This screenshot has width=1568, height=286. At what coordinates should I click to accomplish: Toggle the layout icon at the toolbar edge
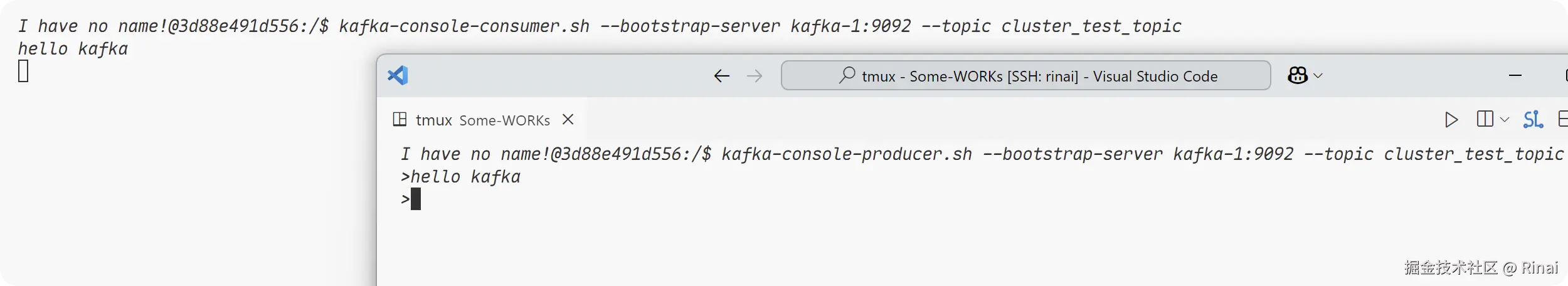tap(1563, 119)
